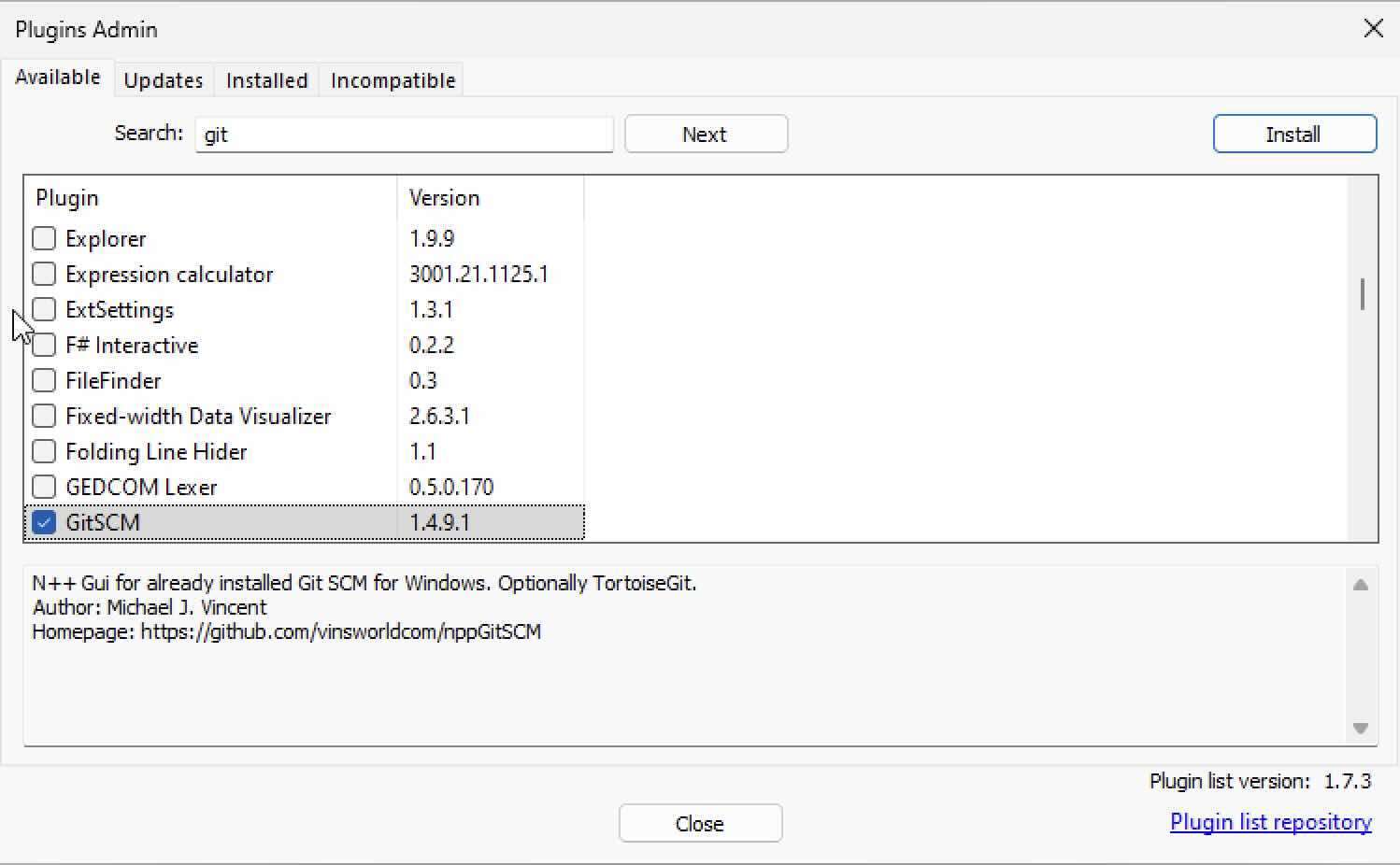Click inside the Search field

click(404, 134)
